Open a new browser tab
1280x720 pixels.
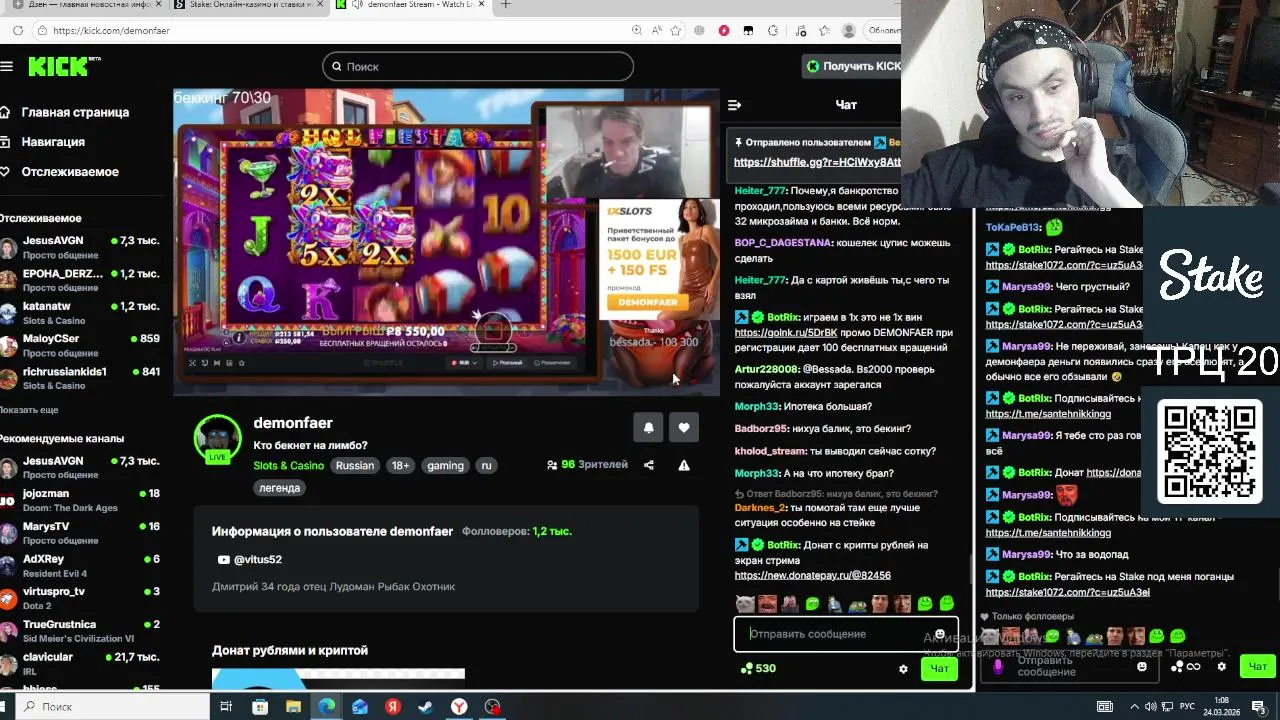(x=506, y=5)
